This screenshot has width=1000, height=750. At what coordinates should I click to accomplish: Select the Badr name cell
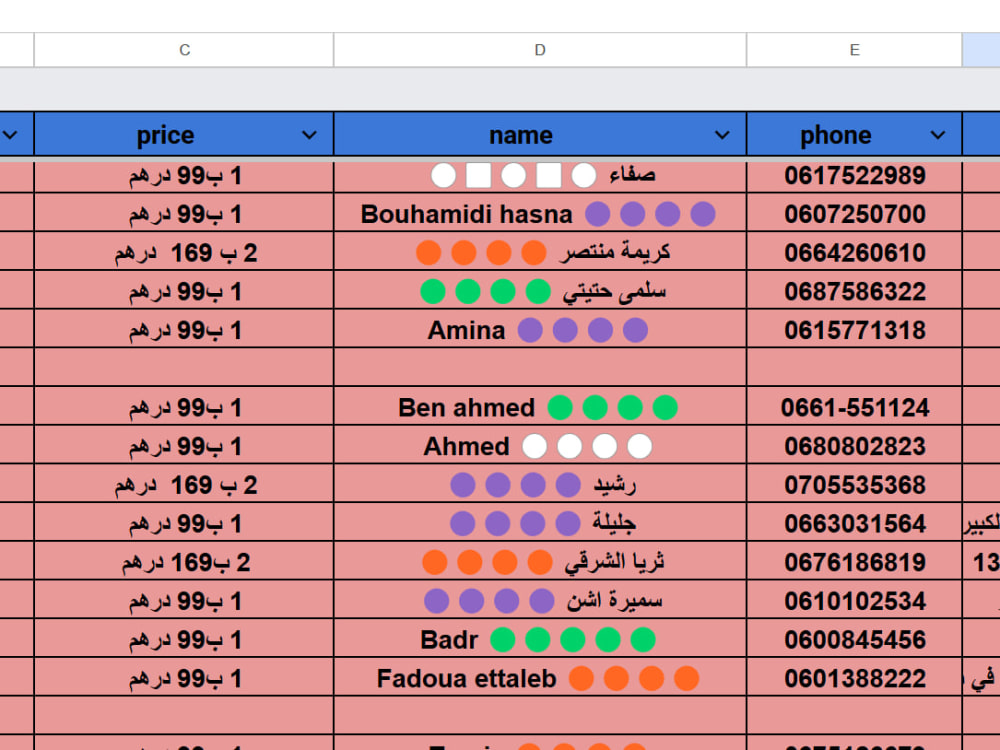pyautogui.click(x=540, y=639)
